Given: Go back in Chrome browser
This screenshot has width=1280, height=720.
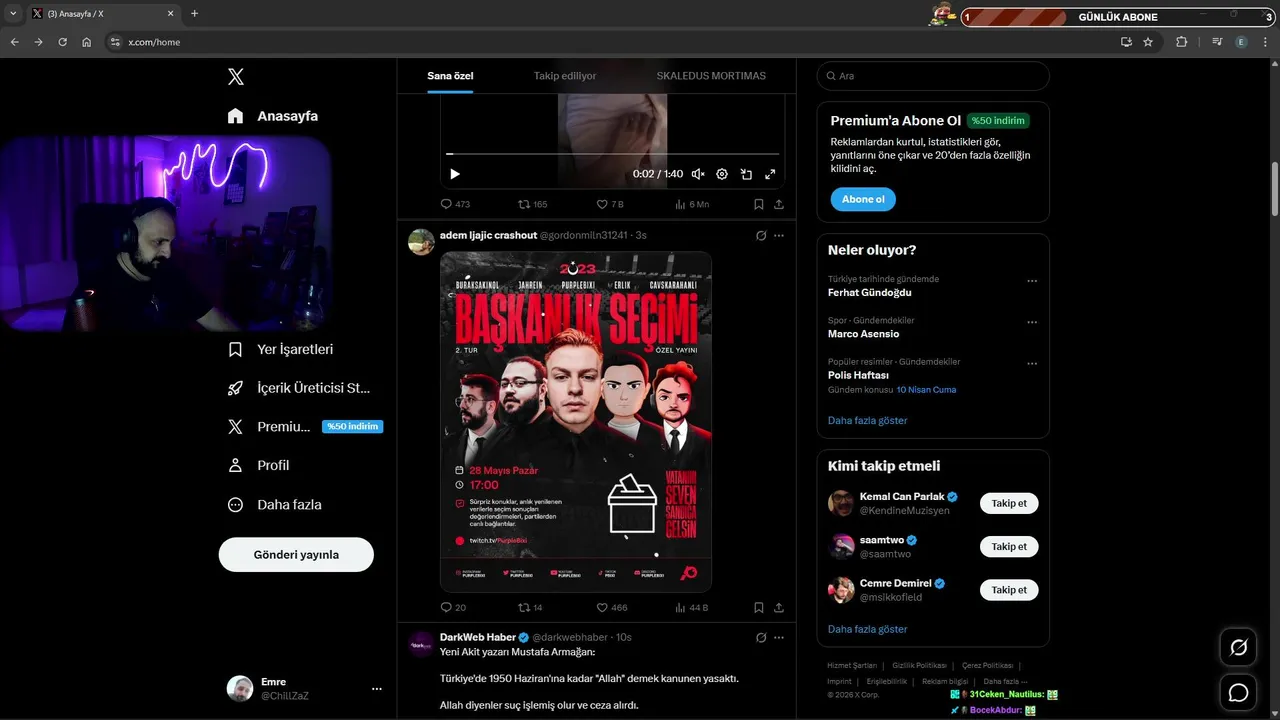Looking at the screenshot, I should coord(15,42).
